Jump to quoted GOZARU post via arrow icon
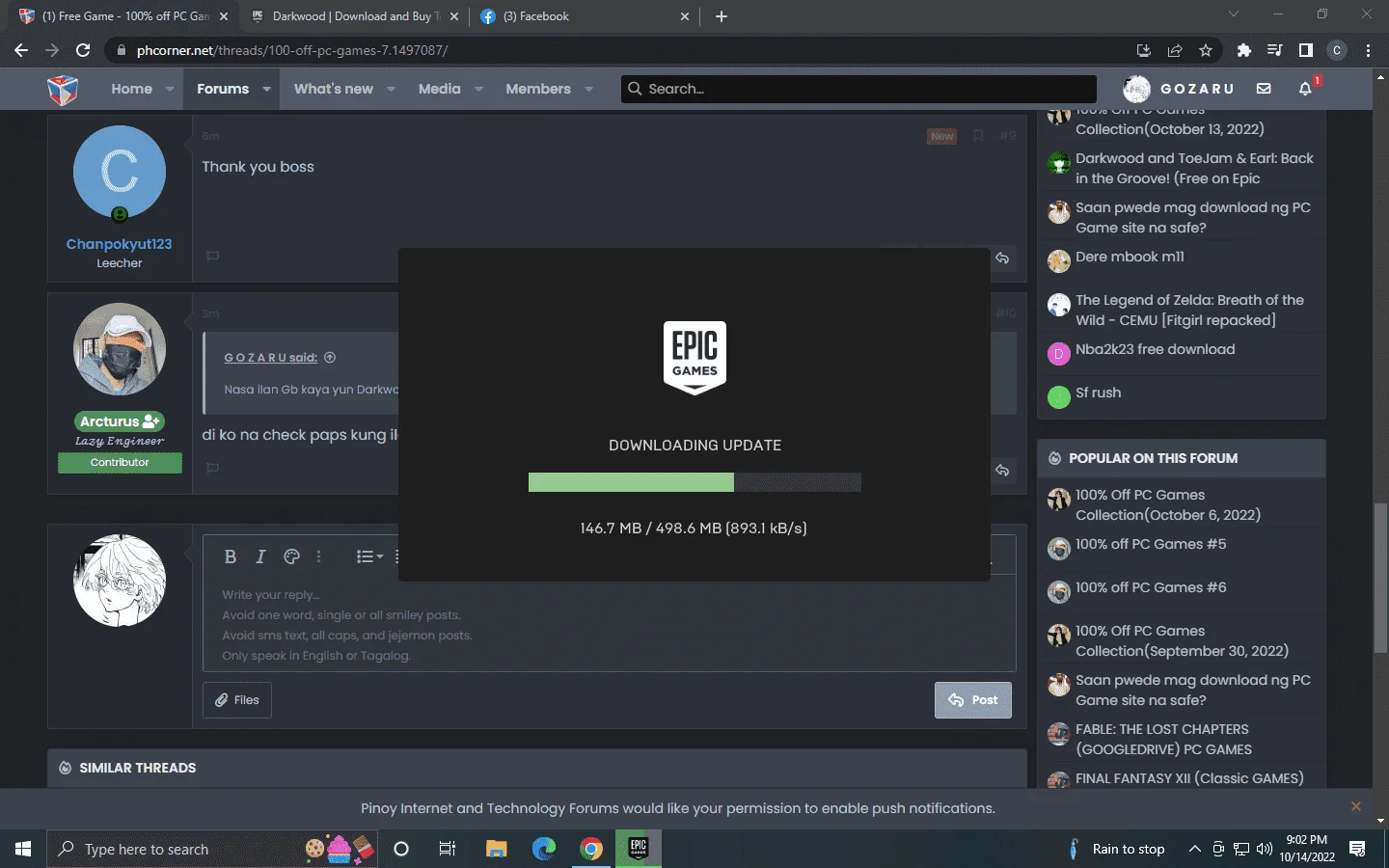Image resolution: width=1389 pixels, height=868 pixels. point(330,358)
